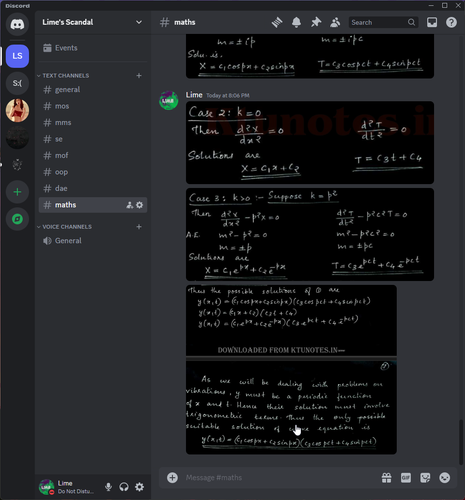Collapse the VOICE CHANNELS category

pos(65,227)
